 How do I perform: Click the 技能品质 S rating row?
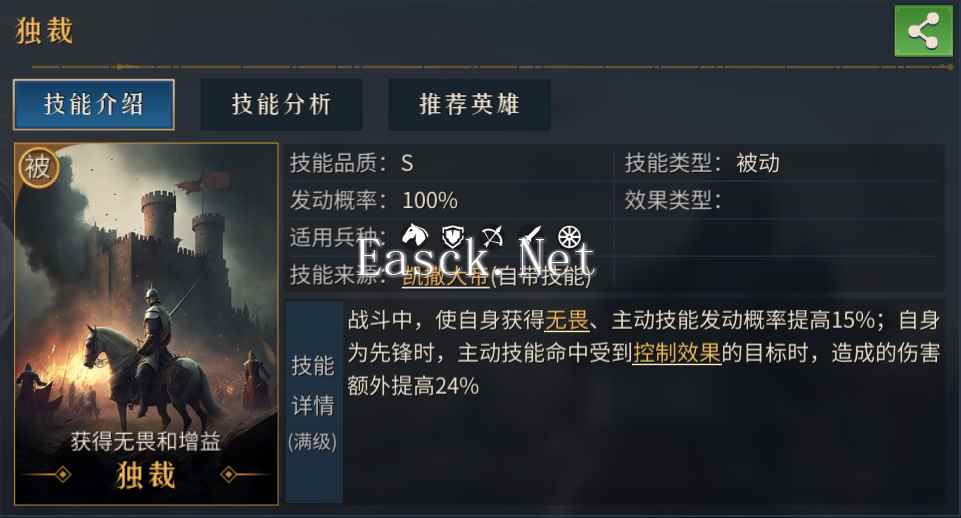[450, 163]
